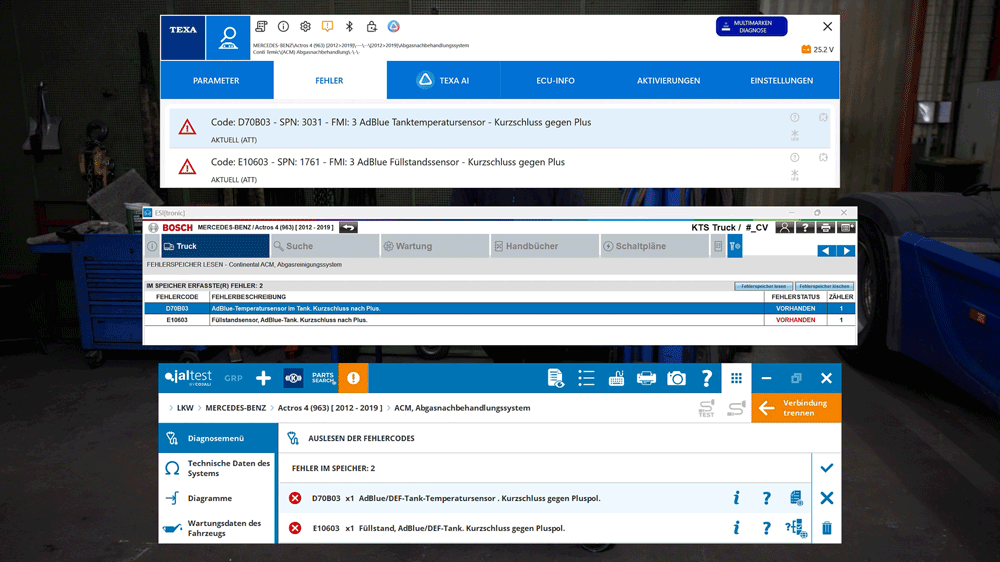This screenshot has height=562, width=1000.
Task: Open the apps grid icon in Jaltest
Action: 737,378
